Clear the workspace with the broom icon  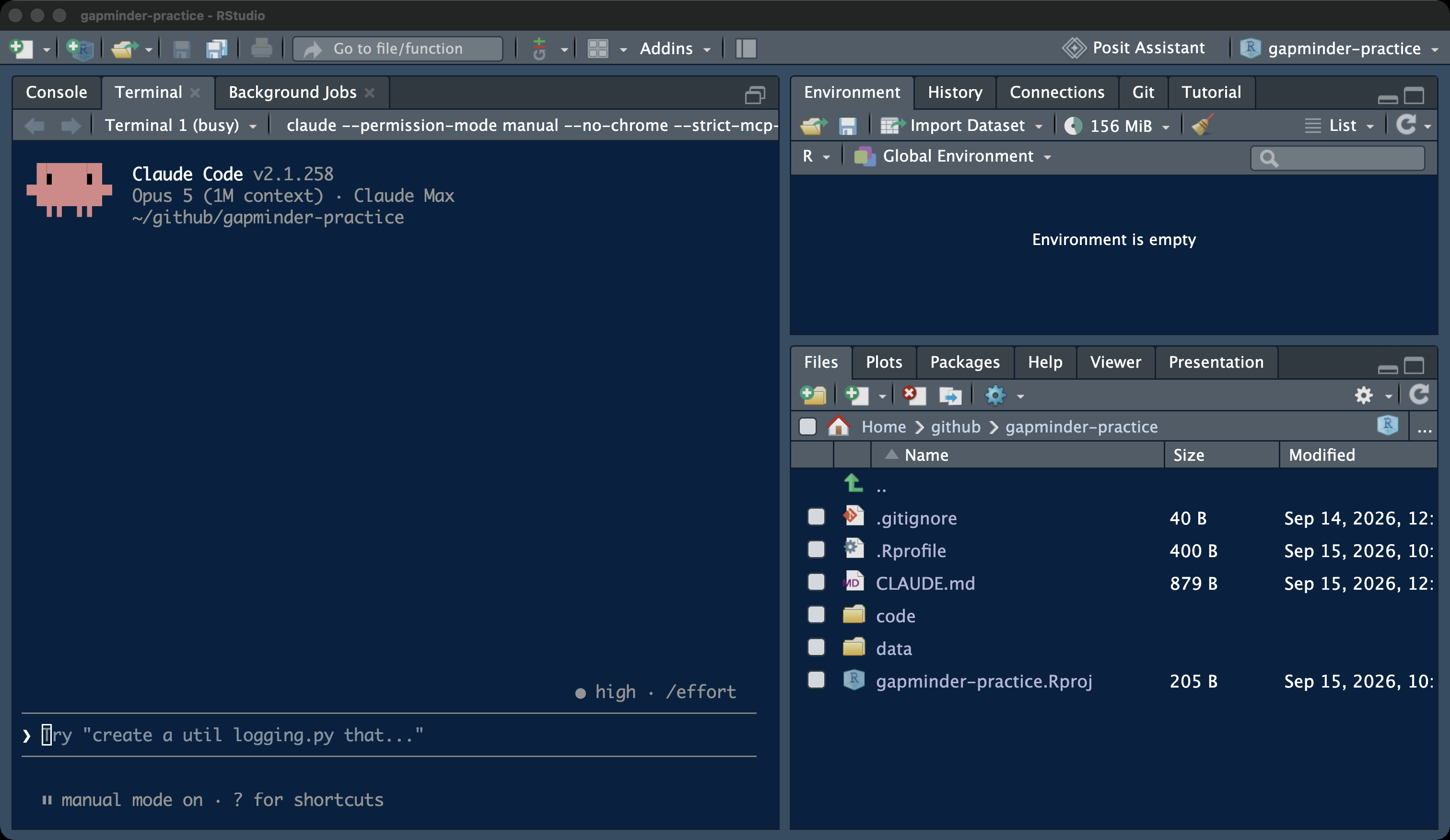[1202, 125]
